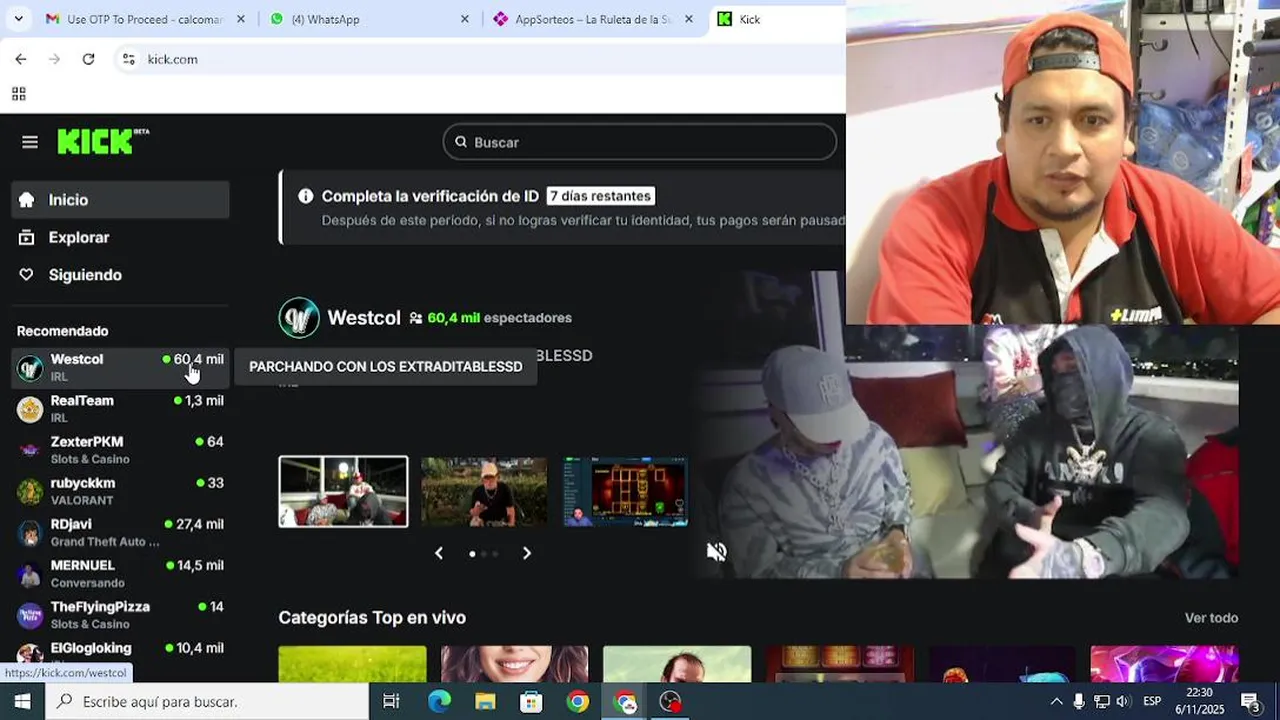This screenshot has width=1280, height=720.
Task: Close the AppSorteos tab
Action: coord(688,19)
